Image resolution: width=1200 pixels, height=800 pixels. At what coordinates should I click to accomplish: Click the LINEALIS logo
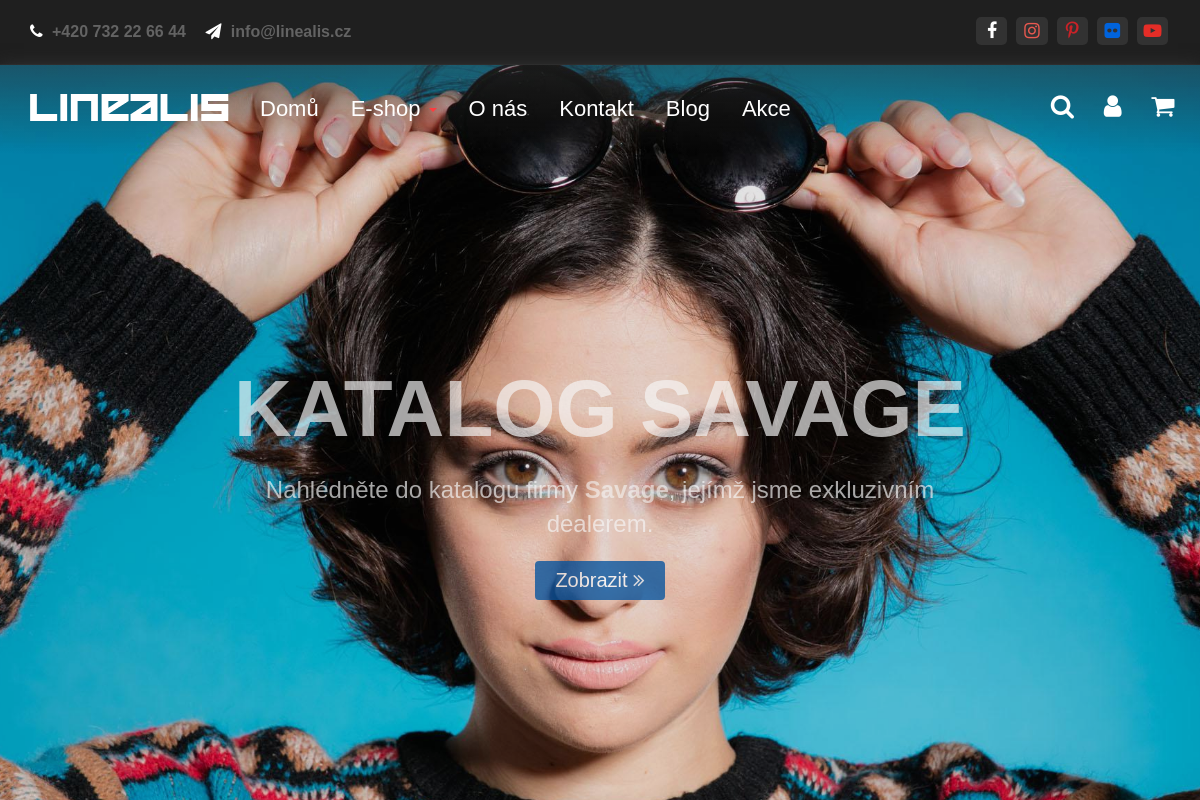pos(129,107)
